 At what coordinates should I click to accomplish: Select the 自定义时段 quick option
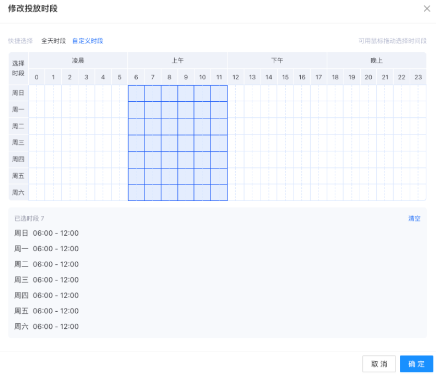point(88,41)
